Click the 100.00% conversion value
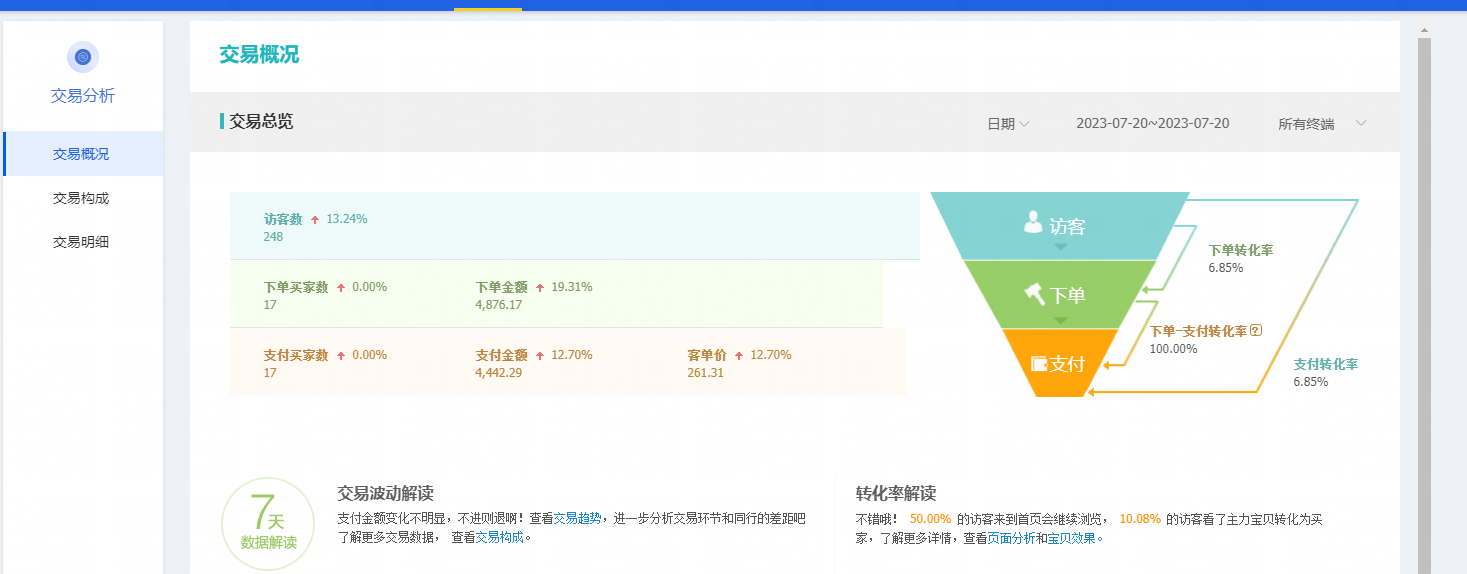The height and width of the screenshot is (574, 1467). (1174, 349)
